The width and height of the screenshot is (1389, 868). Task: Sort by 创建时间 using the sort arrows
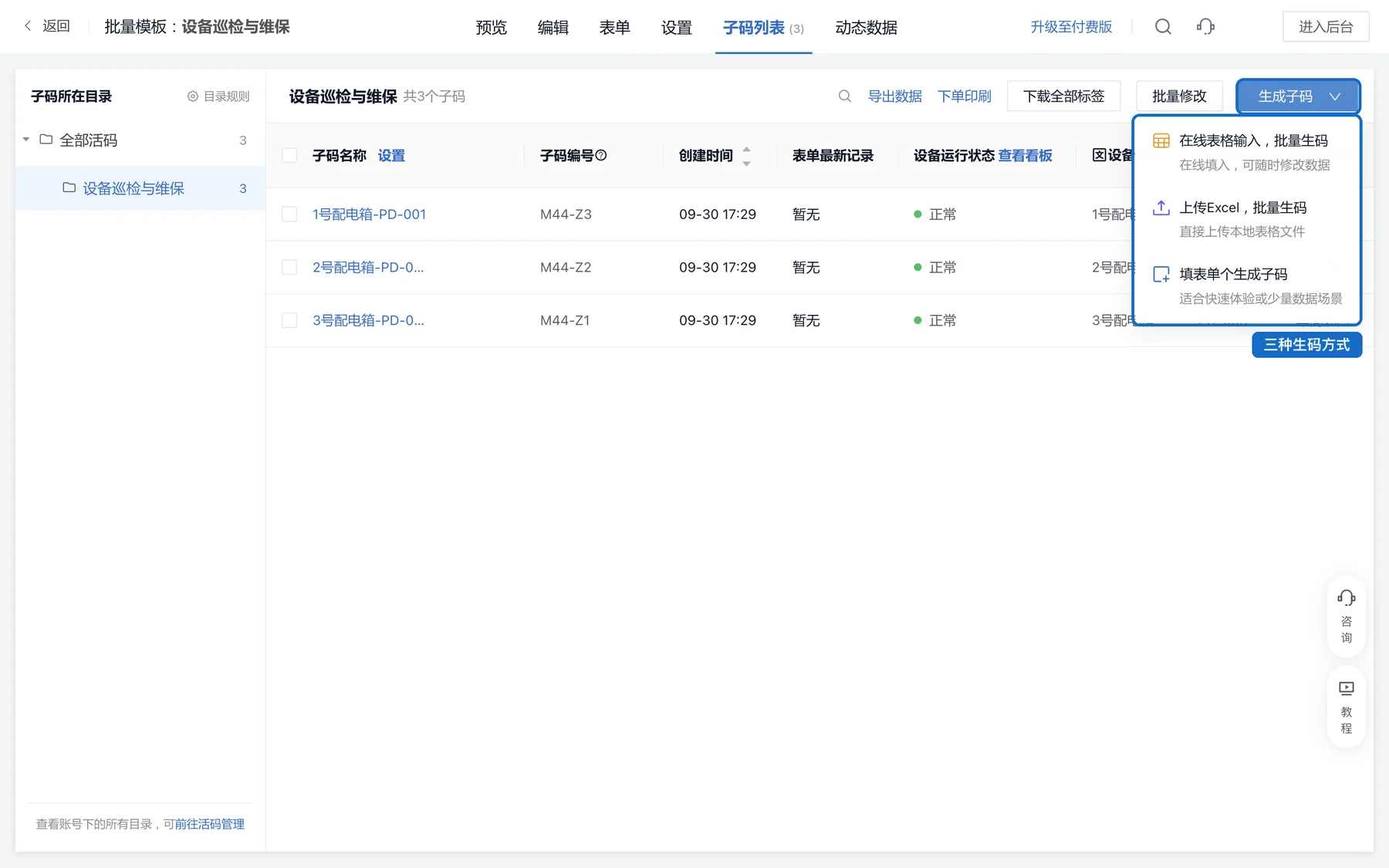coord(746,155)
